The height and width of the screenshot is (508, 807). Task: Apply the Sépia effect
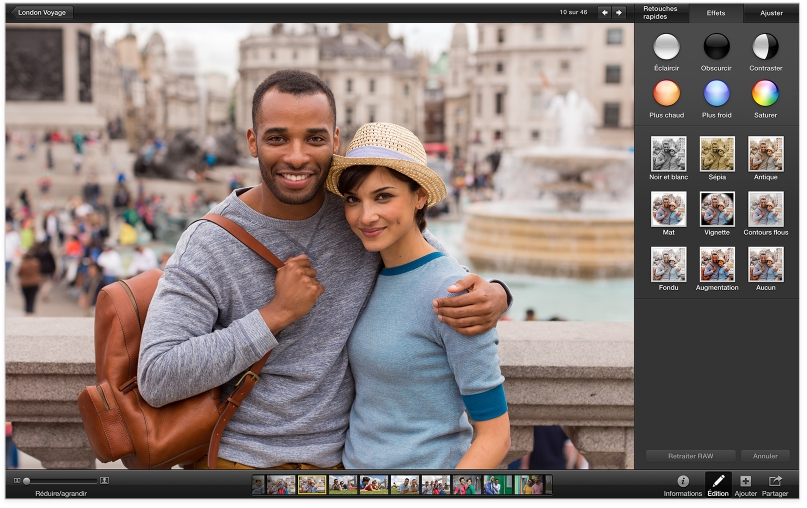click(716, 154)
